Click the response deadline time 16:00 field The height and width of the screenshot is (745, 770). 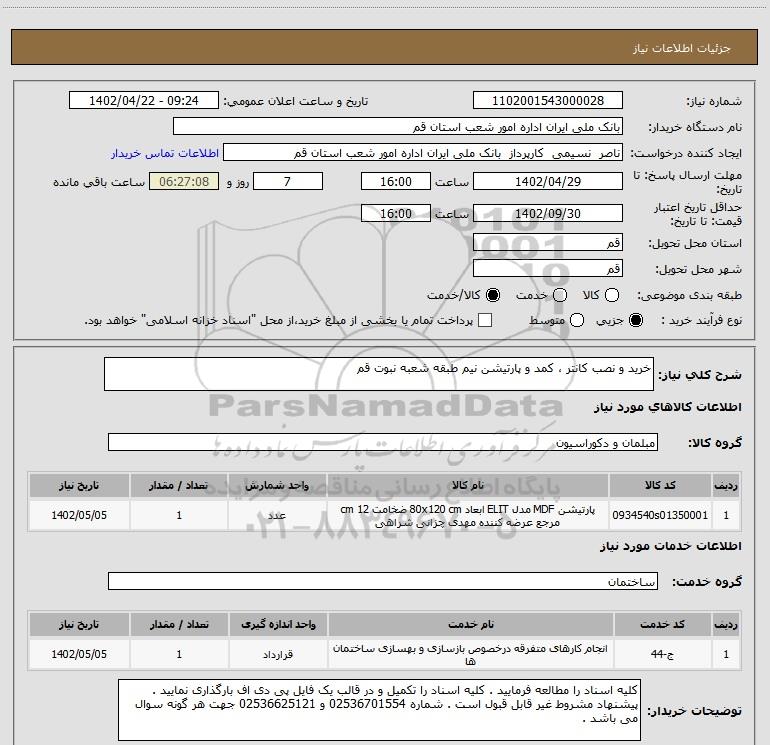pyautogui.click(x=396, y=182)
